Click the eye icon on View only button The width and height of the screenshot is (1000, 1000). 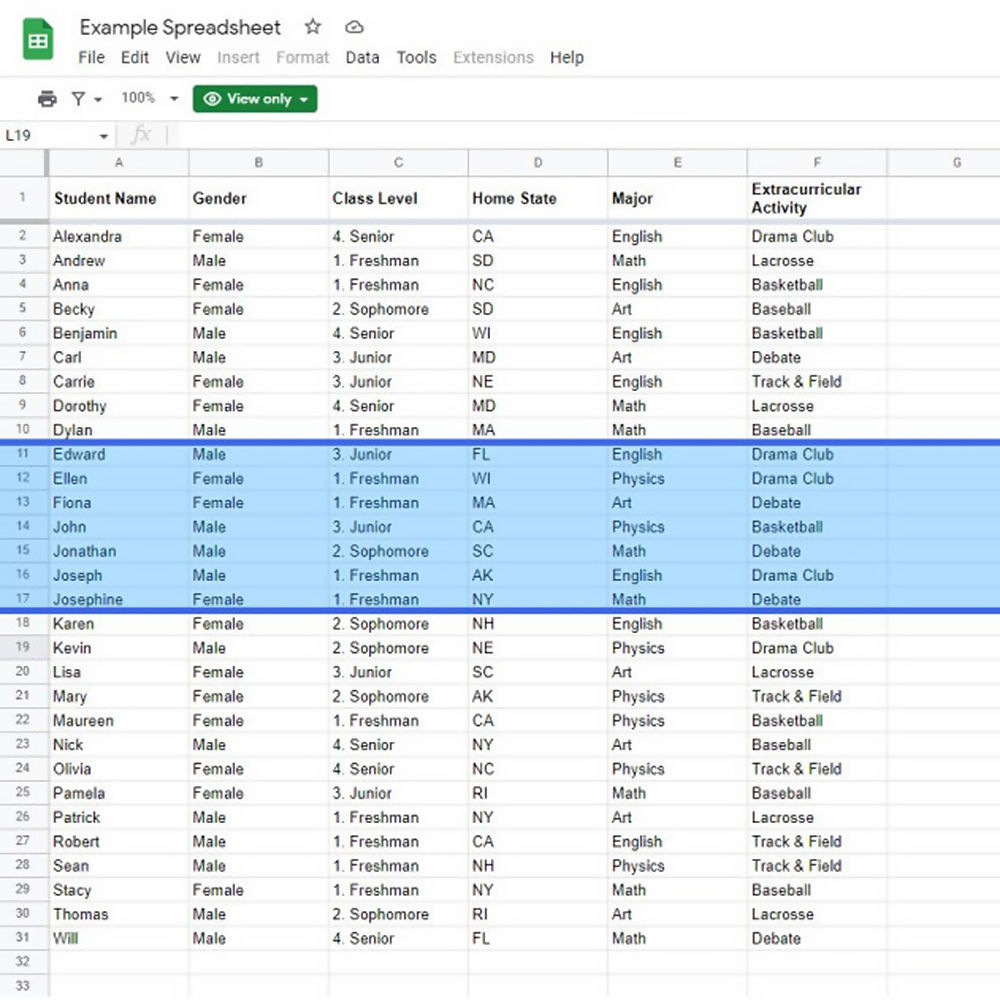coord(212,99)
